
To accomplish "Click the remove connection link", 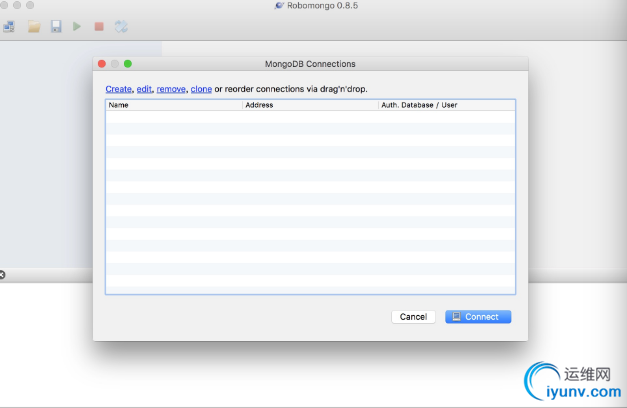I will [x=171, y=89].
